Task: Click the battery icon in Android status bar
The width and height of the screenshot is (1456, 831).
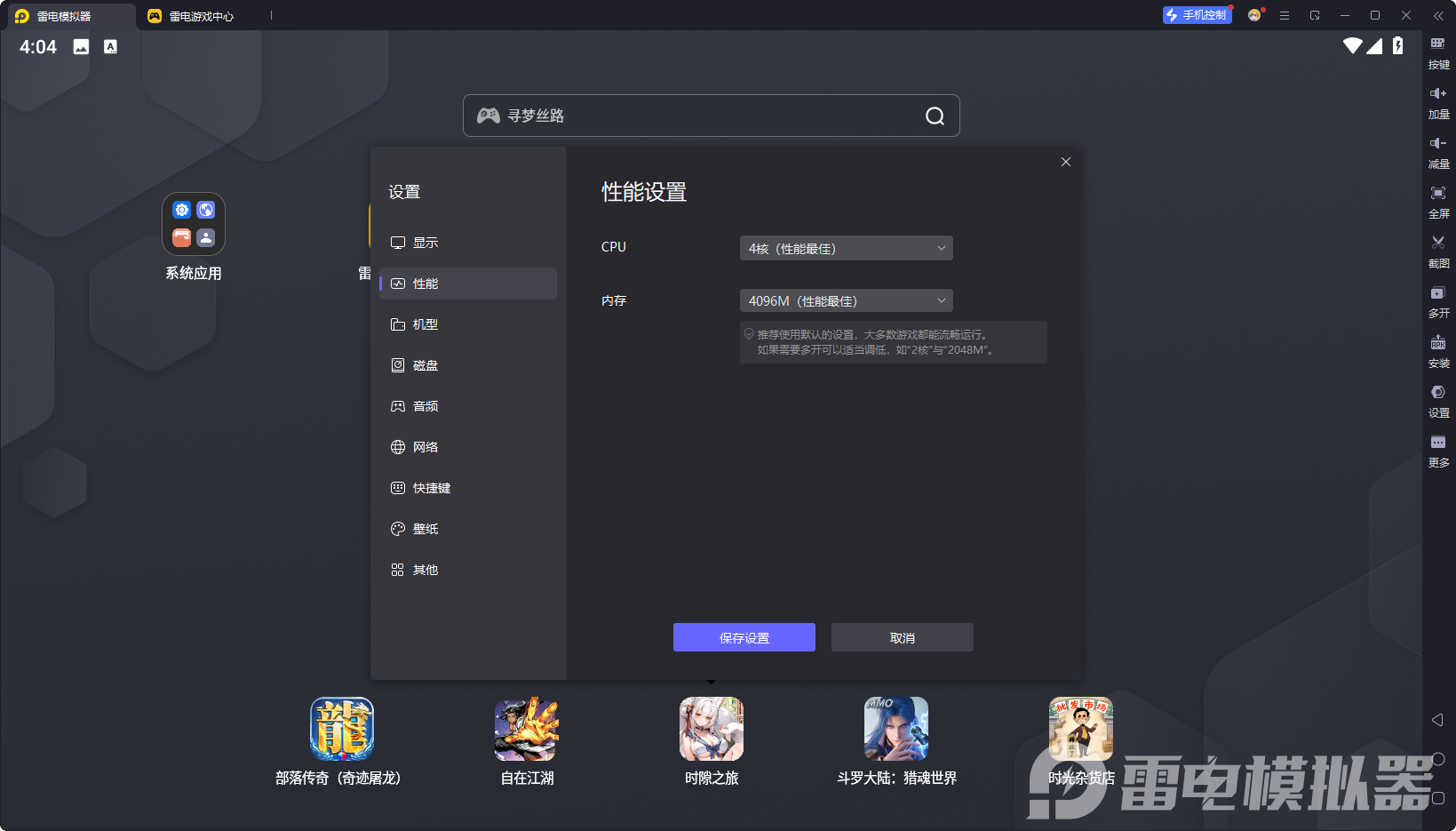Action: (x=1398, y=46)
